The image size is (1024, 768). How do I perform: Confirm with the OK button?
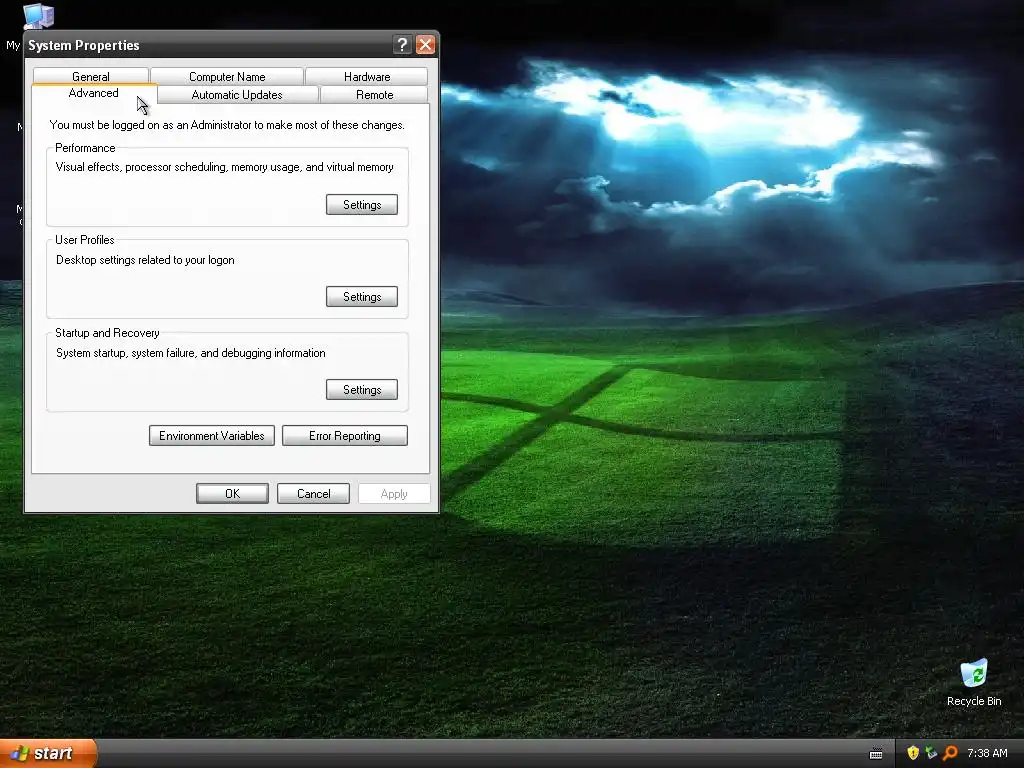(232, 494)
